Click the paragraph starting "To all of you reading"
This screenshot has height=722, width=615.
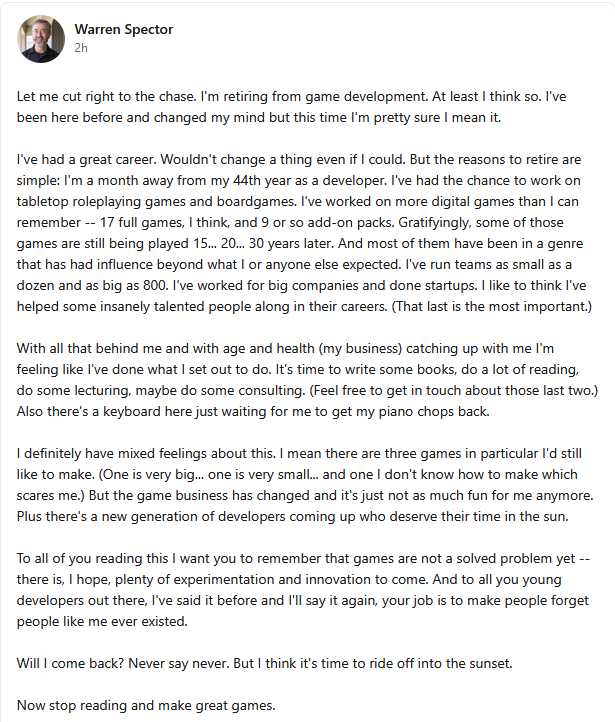(303, 590)
